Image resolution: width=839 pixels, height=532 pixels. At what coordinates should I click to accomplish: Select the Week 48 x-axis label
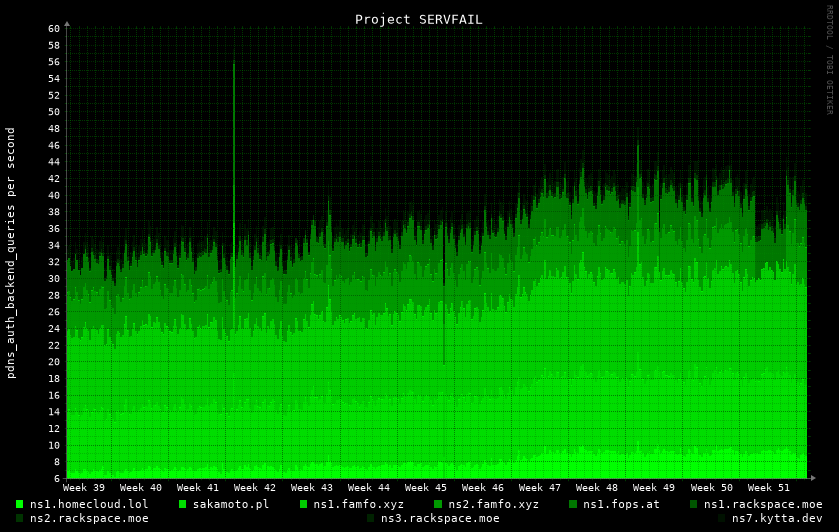click(x=597, y=488)
